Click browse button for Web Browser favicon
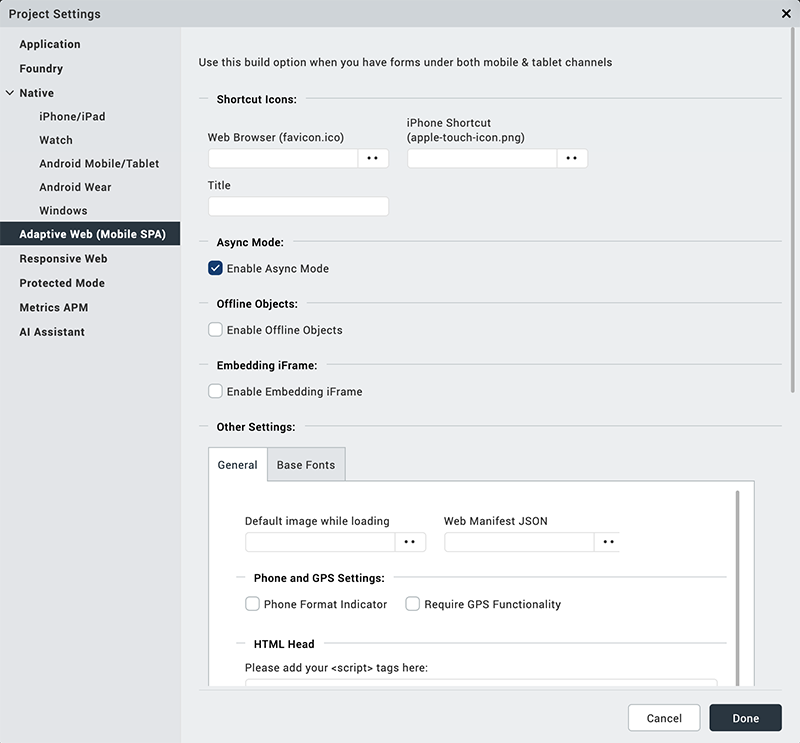800x743 pixels. (373, 158)
